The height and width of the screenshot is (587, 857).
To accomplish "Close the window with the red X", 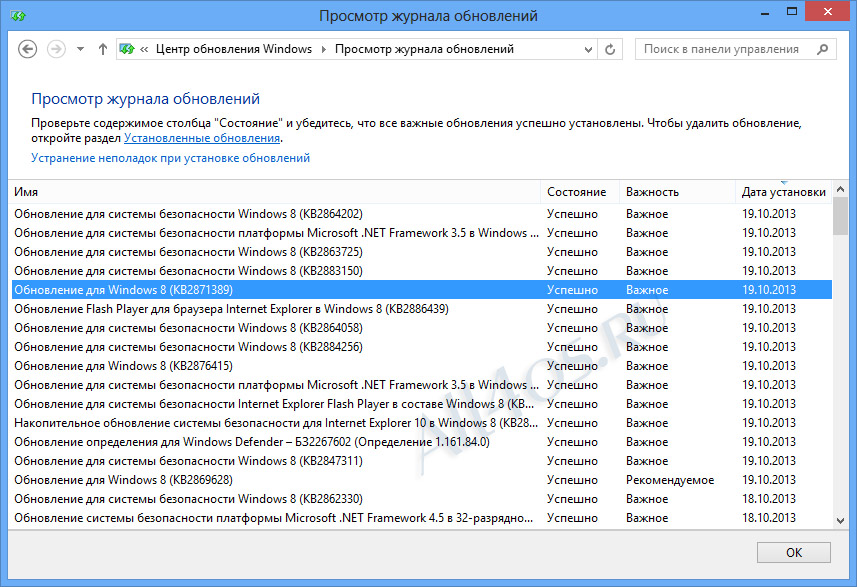I will (828, 11).
